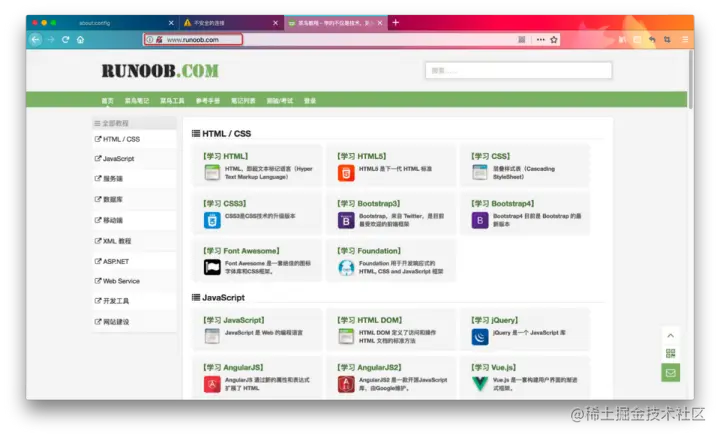Click the blue CSS3 shield icon
Screen dimensions: 720x437
212,220
